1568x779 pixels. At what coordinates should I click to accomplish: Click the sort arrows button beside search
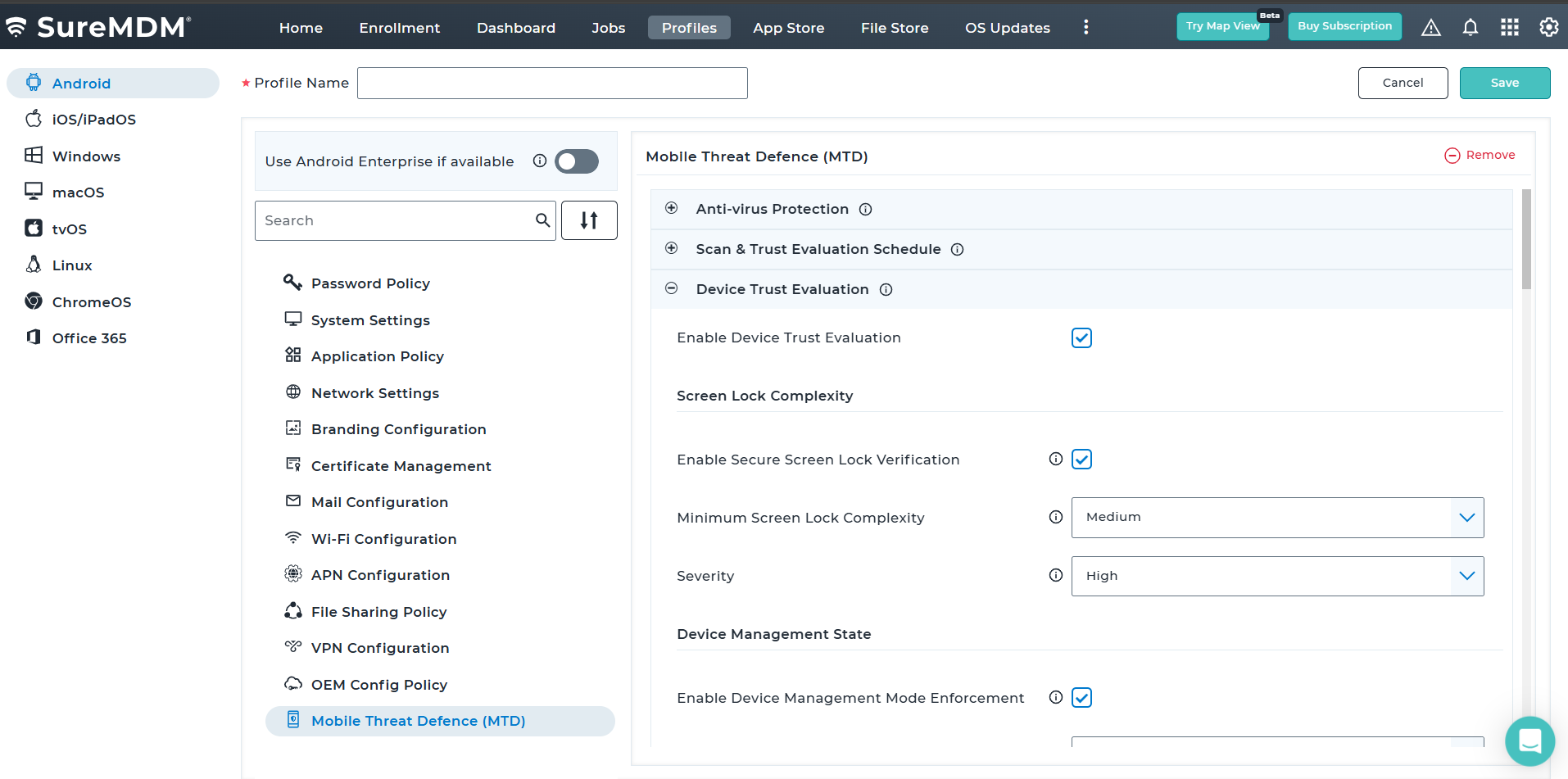point(589,220)
